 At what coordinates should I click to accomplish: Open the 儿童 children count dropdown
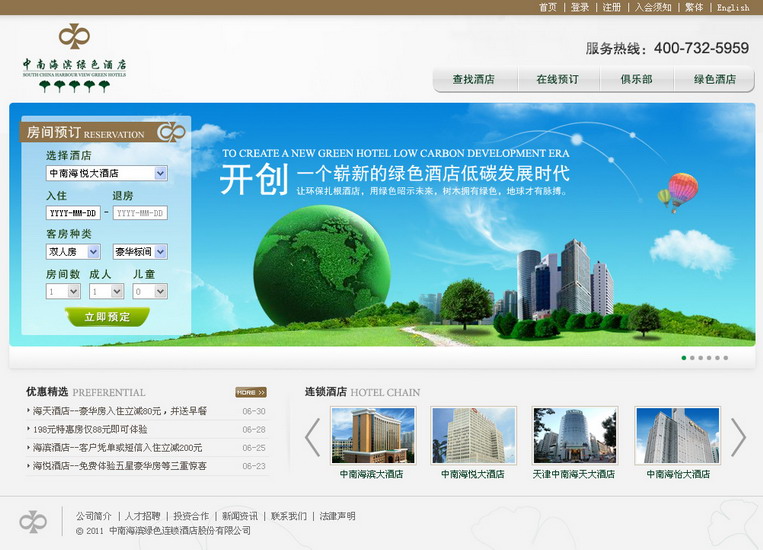point(150,292)
